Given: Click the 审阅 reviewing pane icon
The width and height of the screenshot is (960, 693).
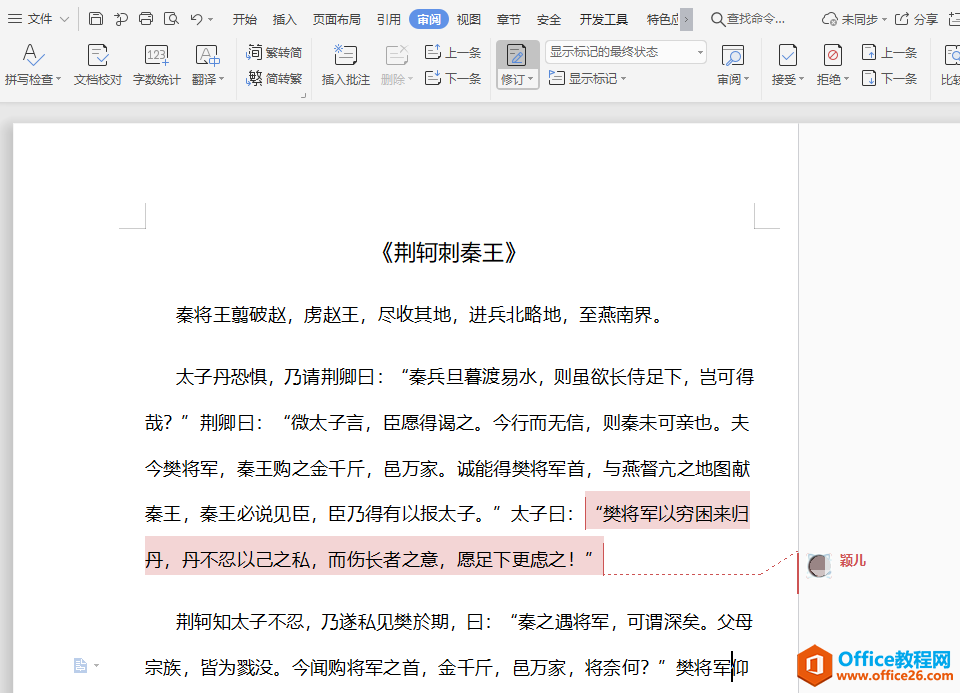Looking at the screenshot, I should coord(732,56).
